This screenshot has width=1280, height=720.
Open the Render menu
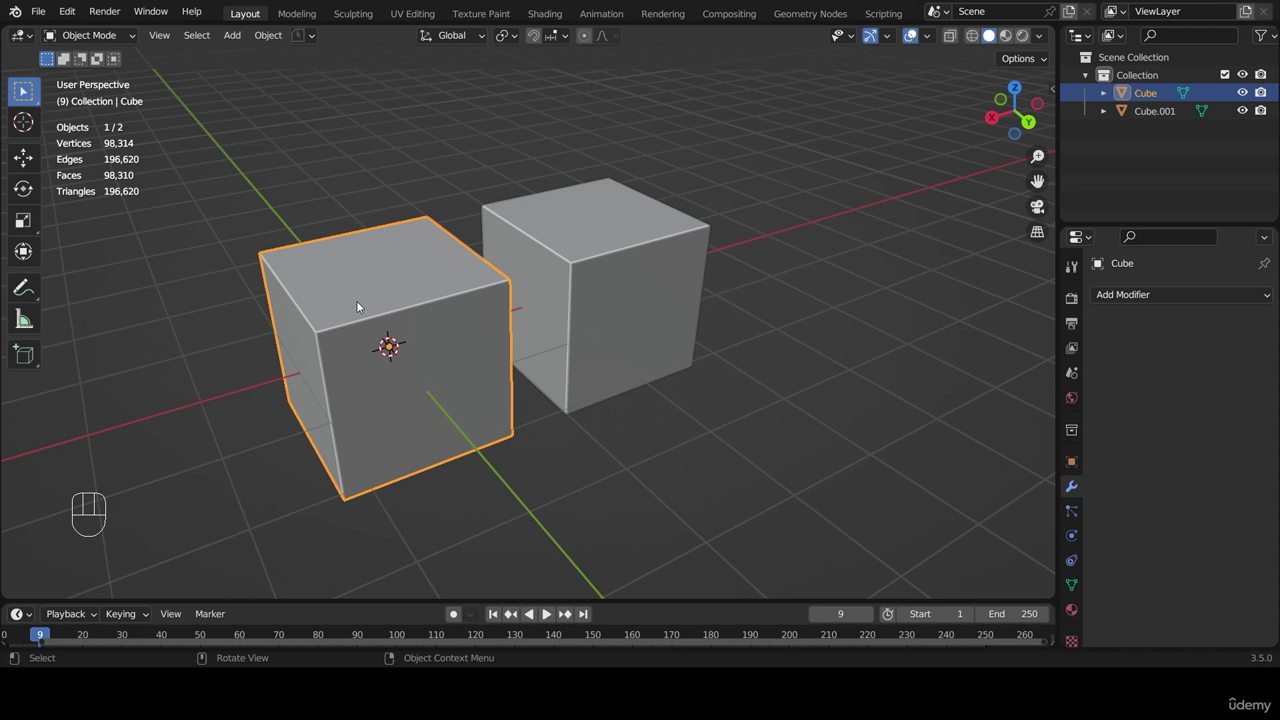click(104, 12)
